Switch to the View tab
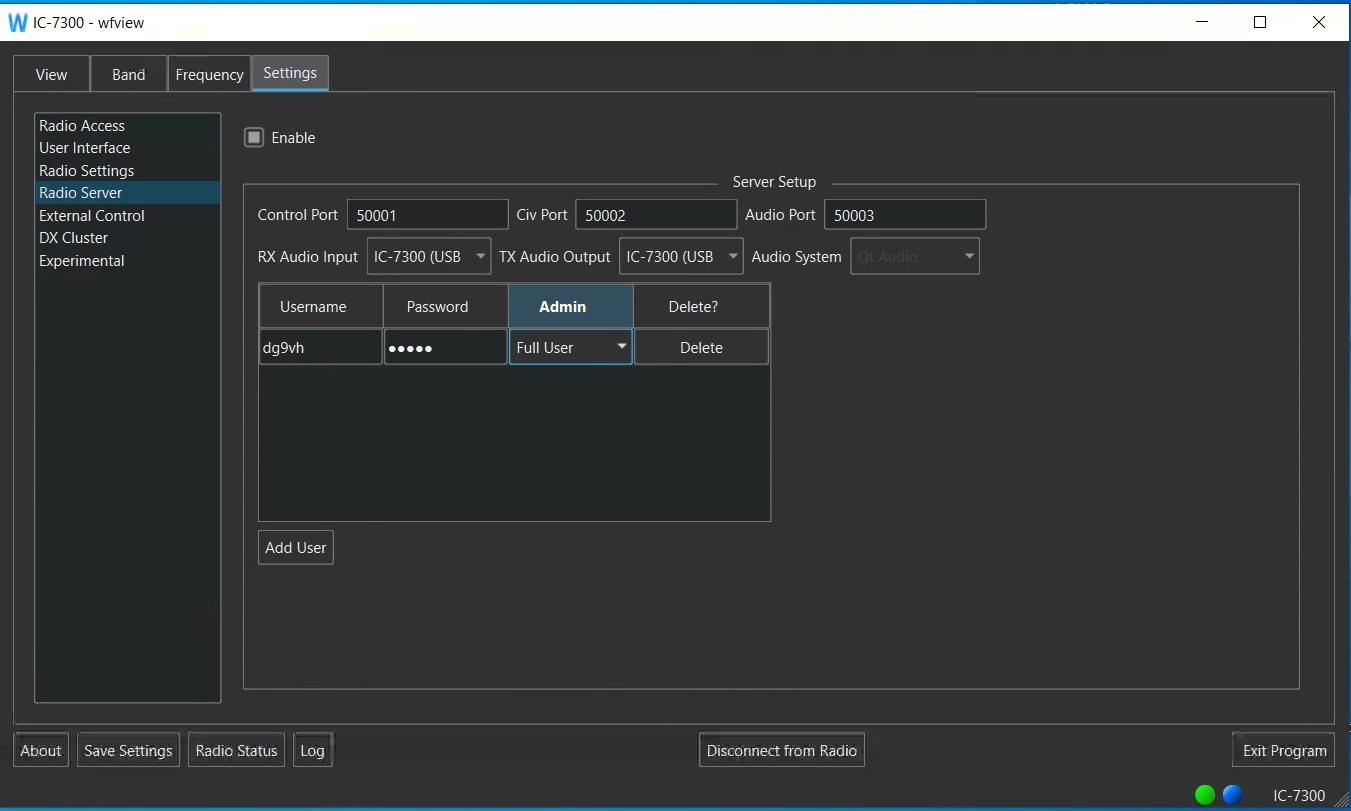 pos(51,74)
